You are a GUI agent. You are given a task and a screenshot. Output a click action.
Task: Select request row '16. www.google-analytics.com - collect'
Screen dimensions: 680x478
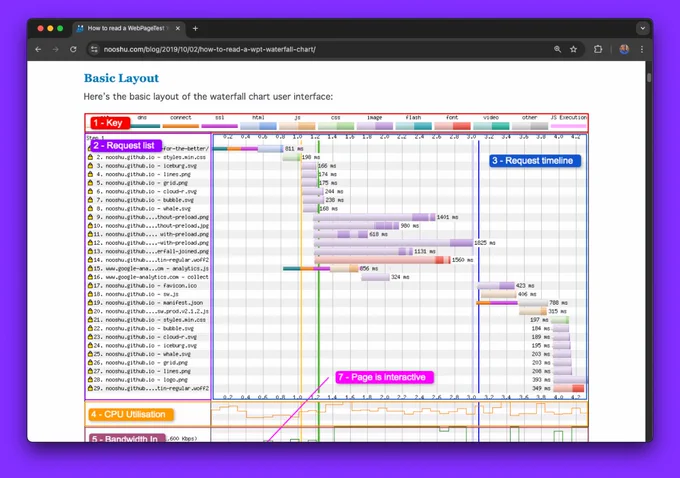pos(148,277)
